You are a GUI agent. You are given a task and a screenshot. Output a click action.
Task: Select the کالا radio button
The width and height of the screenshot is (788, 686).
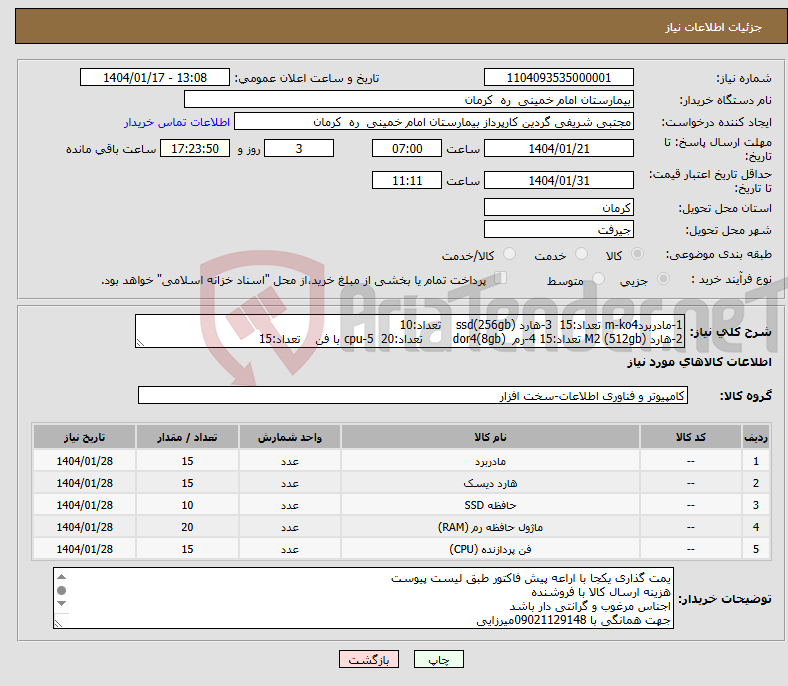pyautogui.click(x=637, y=254)
